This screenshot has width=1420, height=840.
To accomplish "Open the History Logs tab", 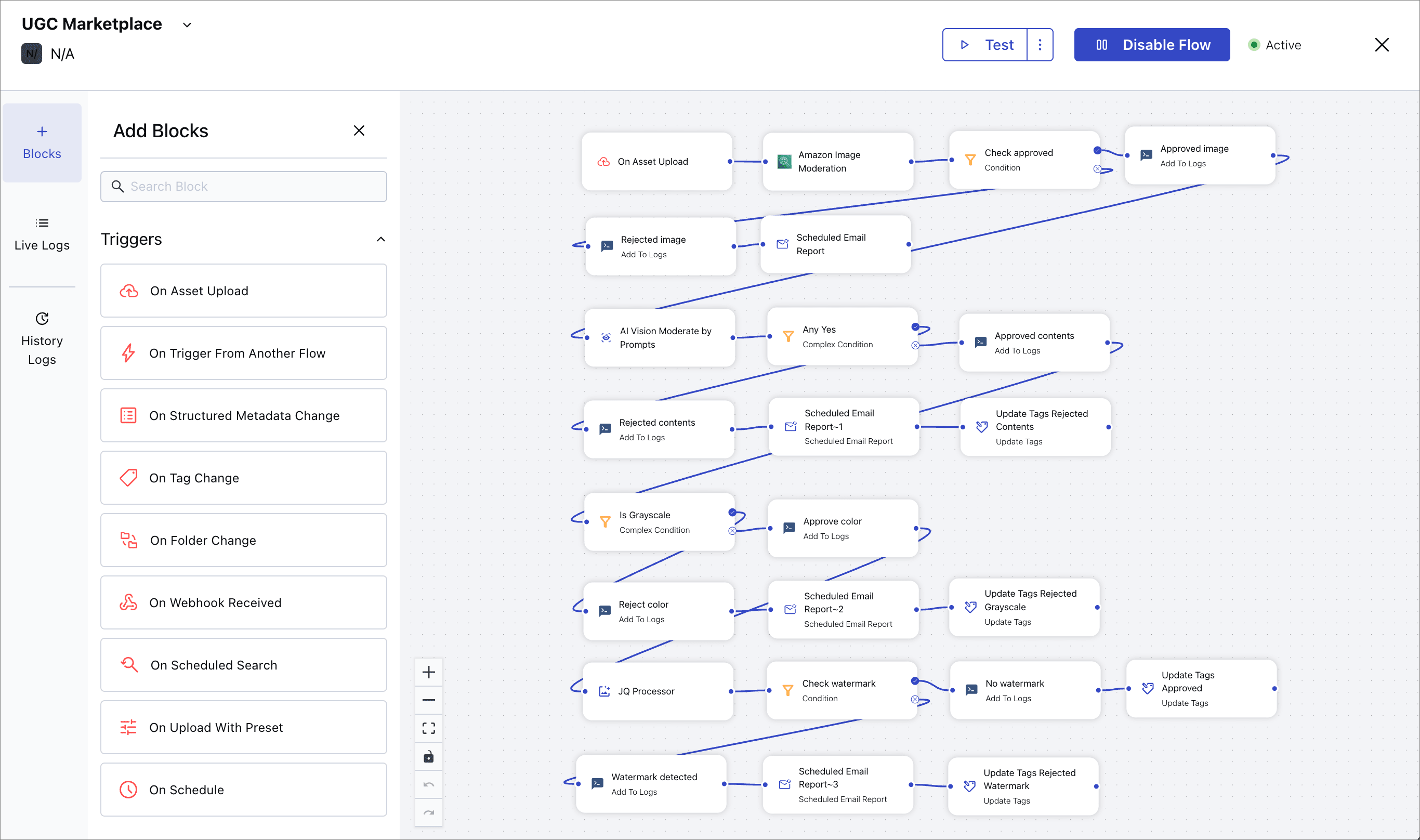I will point(42,338).
